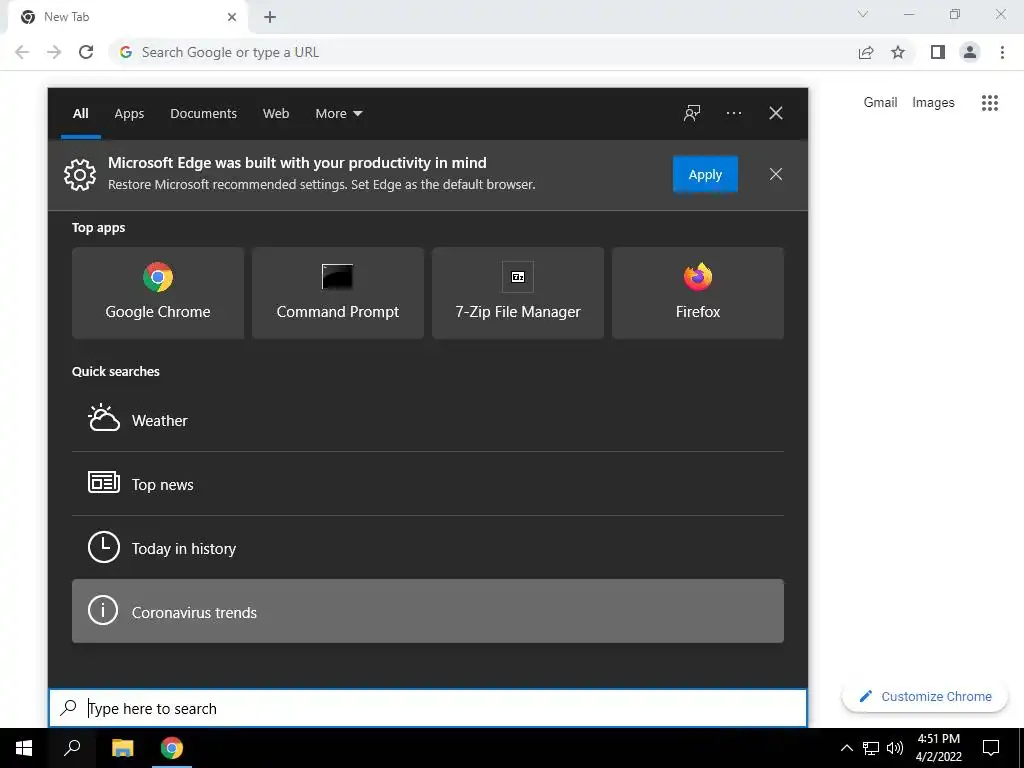This screenshot has width=1024, height=768.
Task: Switch to the Apps search tab
Action: click(x=129, y=114)
